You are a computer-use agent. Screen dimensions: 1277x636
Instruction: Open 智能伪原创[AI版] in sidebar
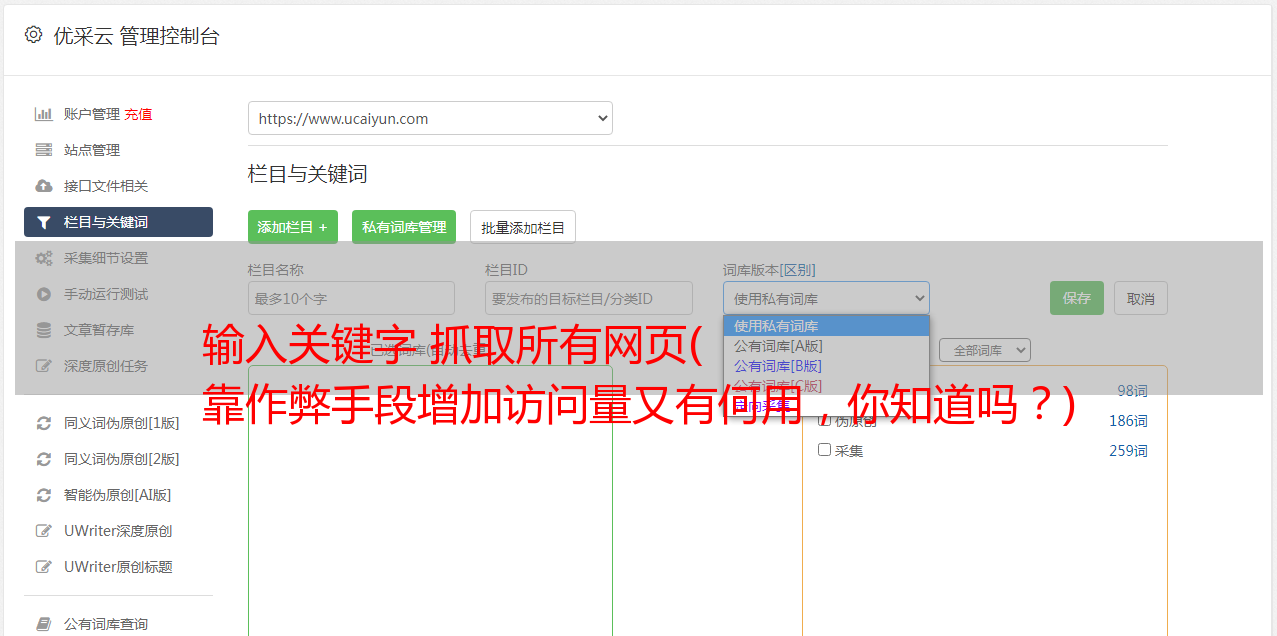118,495
